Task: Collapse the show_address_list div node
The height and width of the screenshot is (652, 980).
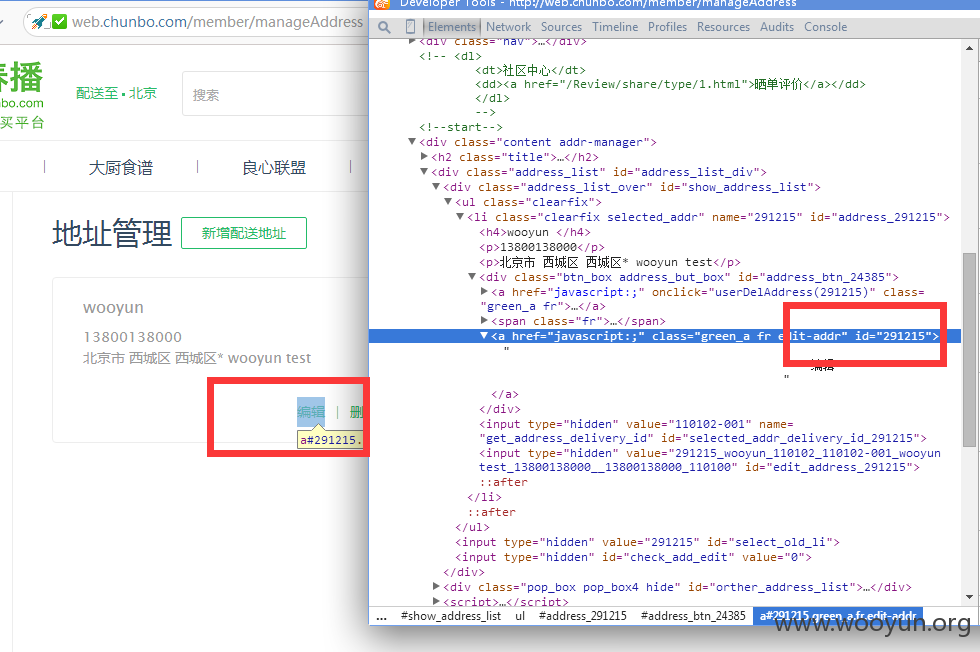Action: click(436, 187)
